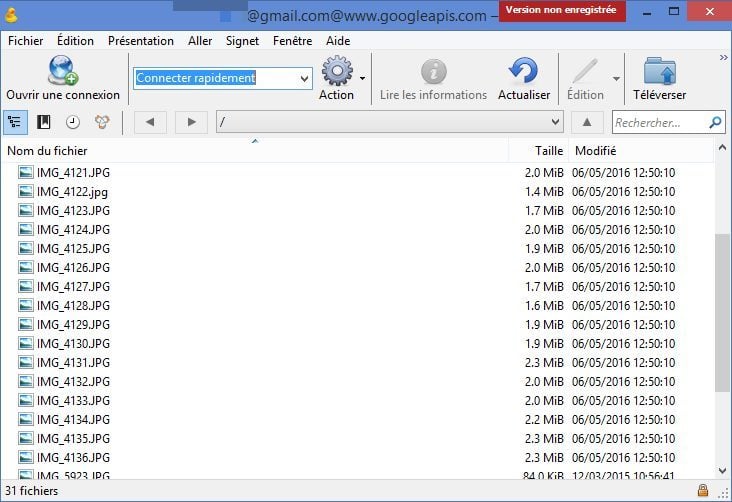Viewport: 732px width, 502px height.
Task: Click Lire les informations icon
Action: coord(433,72)
